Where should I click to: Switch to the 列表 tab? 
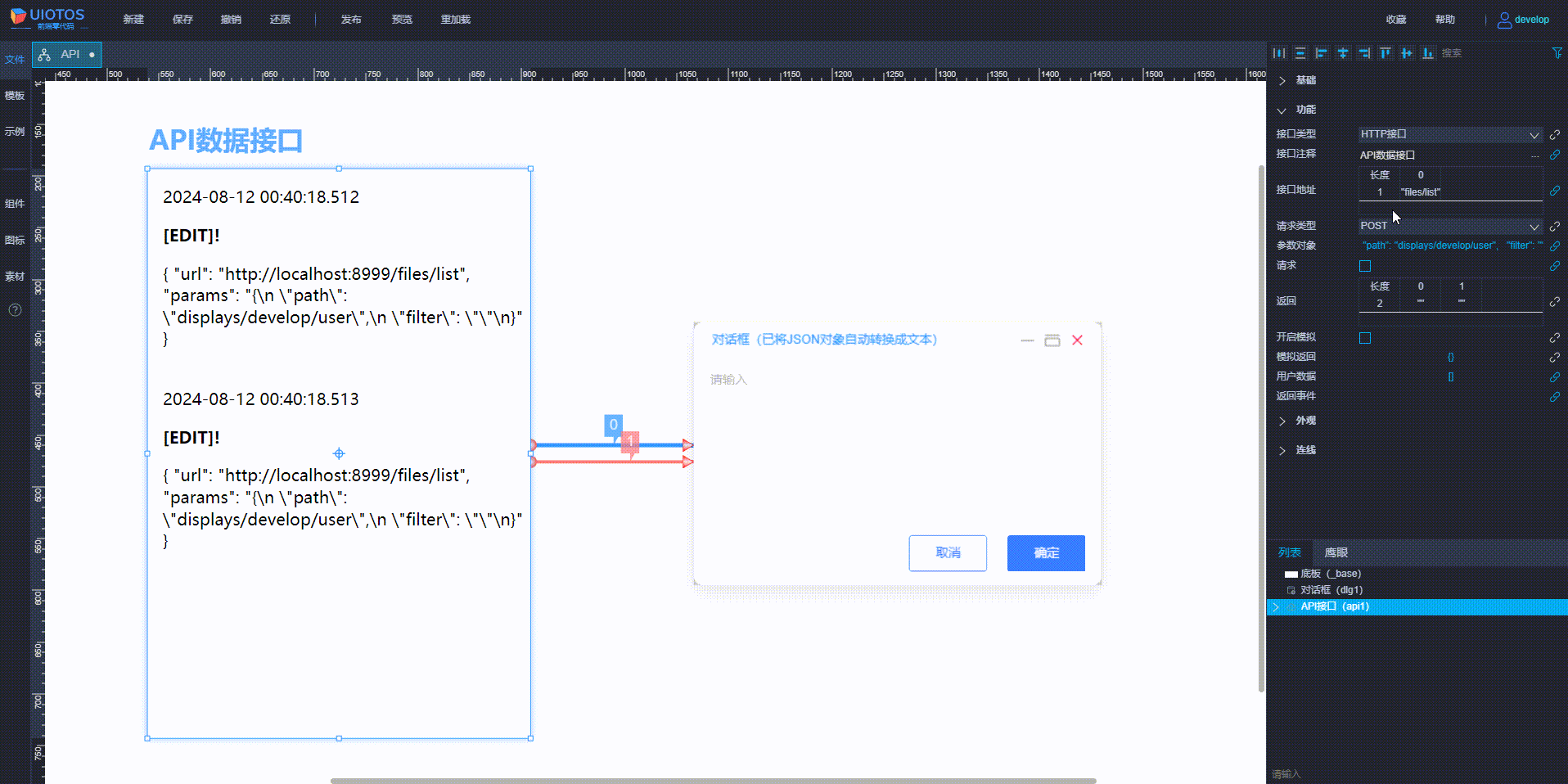[x=1290, y=553]
